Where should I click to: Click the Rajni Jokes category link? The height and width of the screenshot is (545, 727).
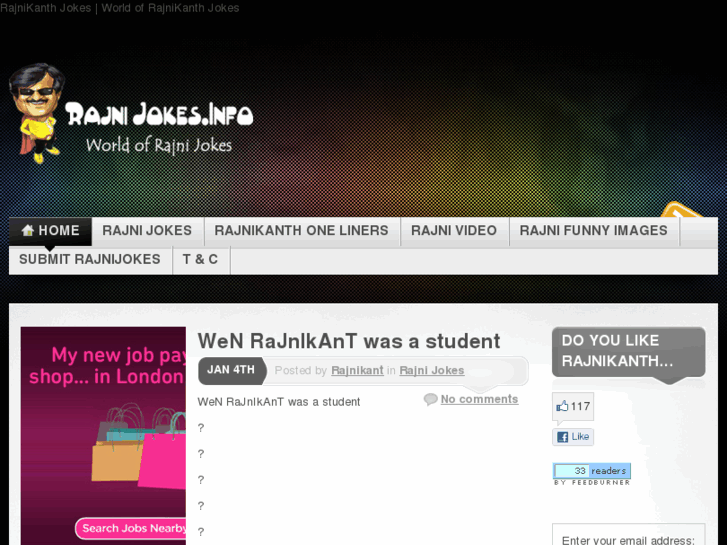click(x=432, y=370)
